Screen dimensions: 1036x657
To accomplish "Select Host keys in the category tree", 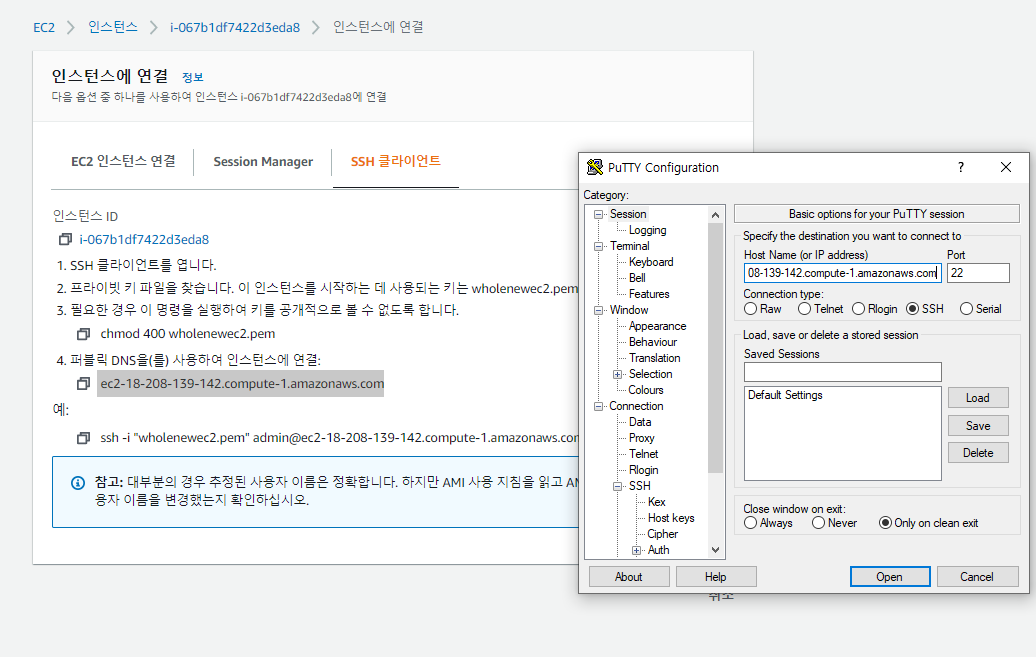I will click(671, 518).
